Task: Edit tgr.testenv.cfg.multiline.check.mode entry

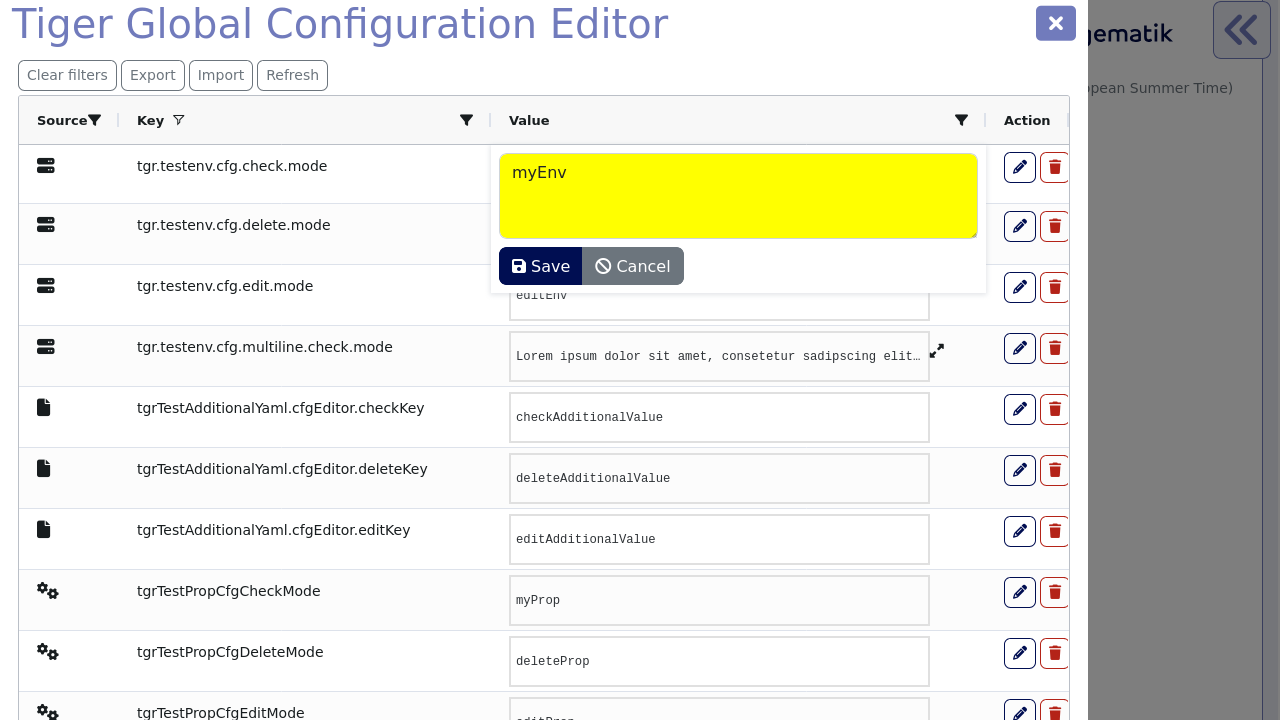Action: click(1020, 348)
